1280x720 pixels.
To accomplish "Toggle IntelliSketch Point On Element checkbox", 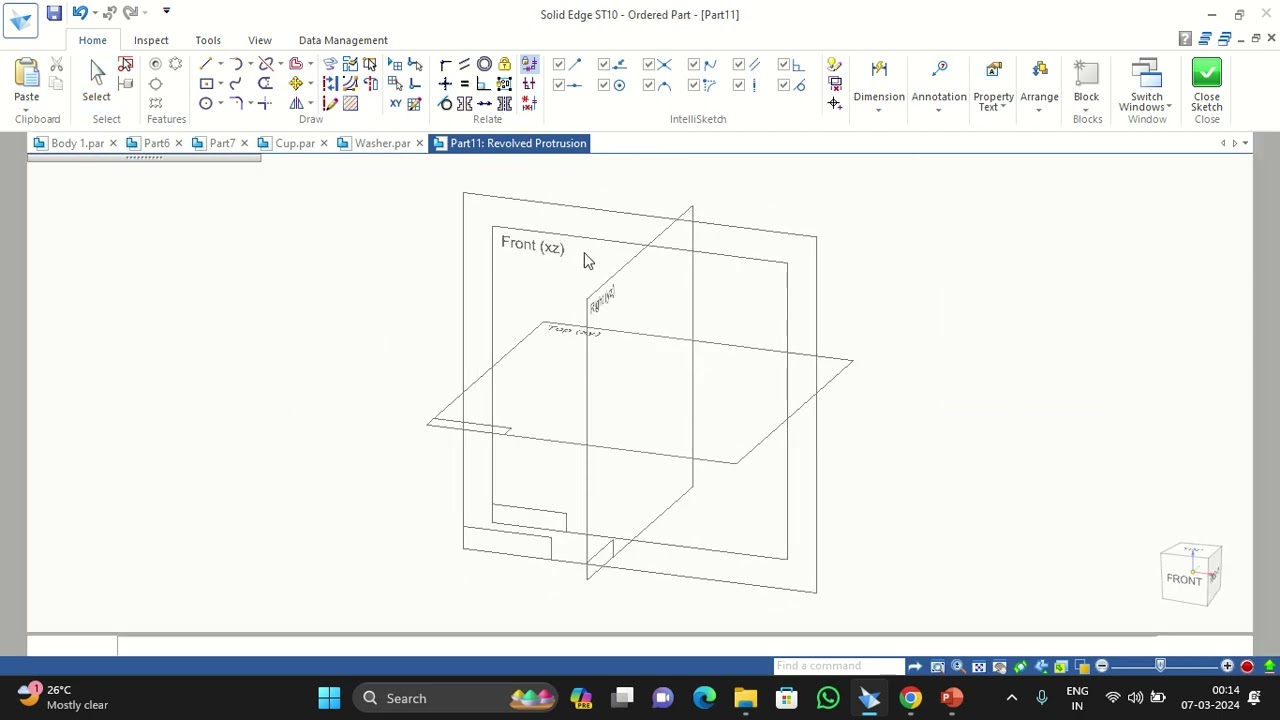I will (604, 64).
